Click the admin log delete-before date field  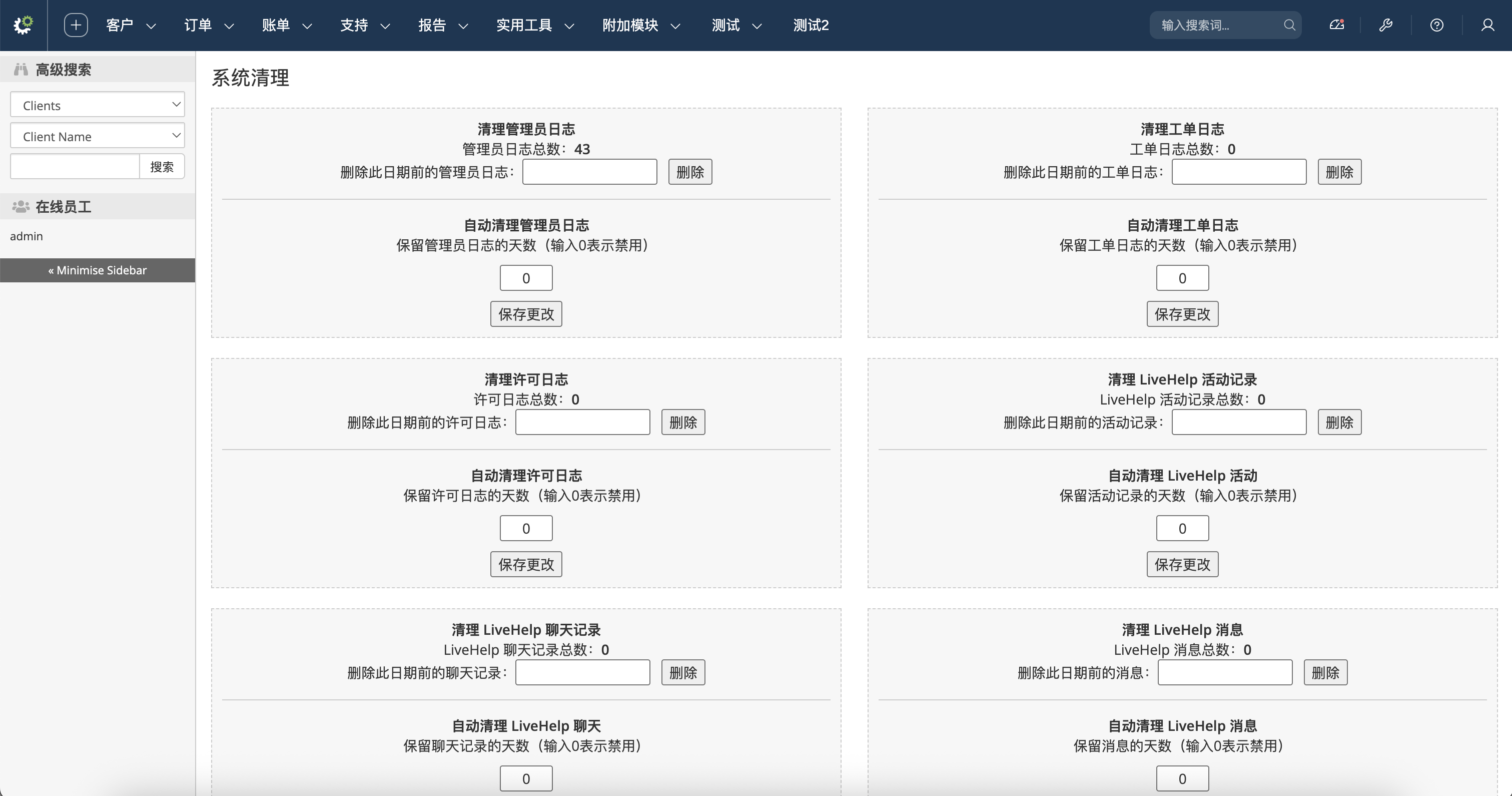(589, 172)
